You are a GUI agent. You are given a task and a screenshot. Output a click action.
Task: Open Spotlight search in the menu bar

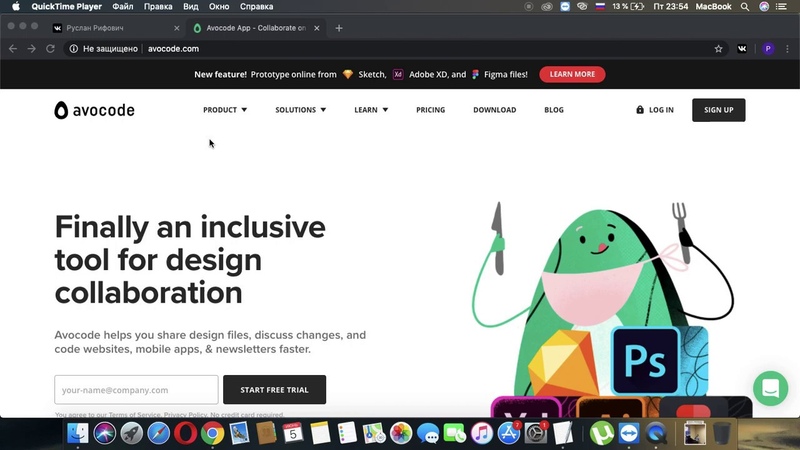[x=745, y=7]
